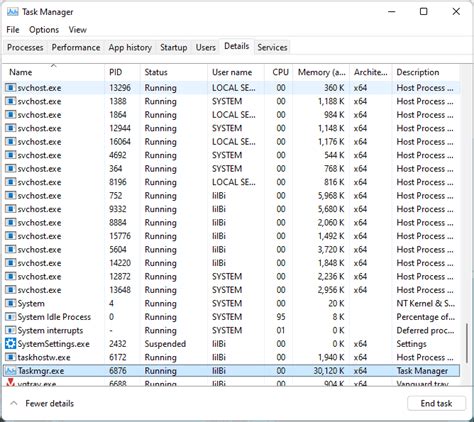Click memory value 5,968 K

coord(331,195)
